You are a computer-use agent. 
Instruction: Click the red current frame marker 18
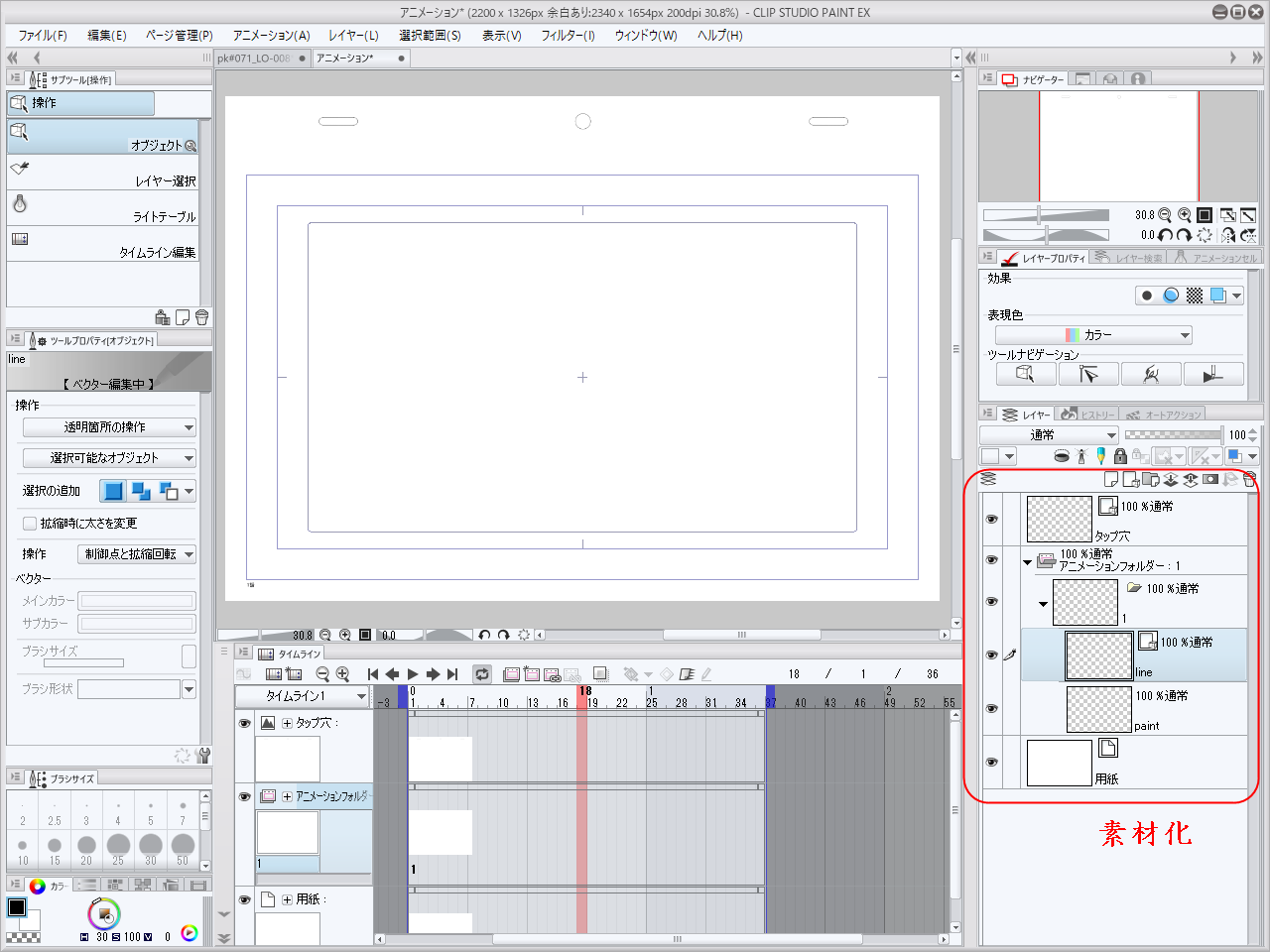pos(583,696)
